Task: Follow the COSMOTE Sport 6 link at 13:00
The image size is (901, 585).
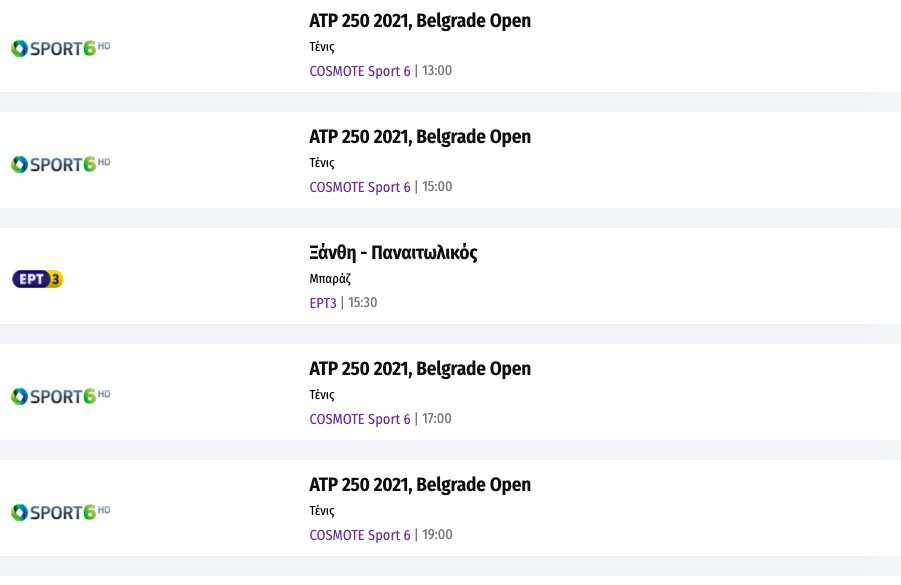Action: pyautogui.click(x=360, y=71)
